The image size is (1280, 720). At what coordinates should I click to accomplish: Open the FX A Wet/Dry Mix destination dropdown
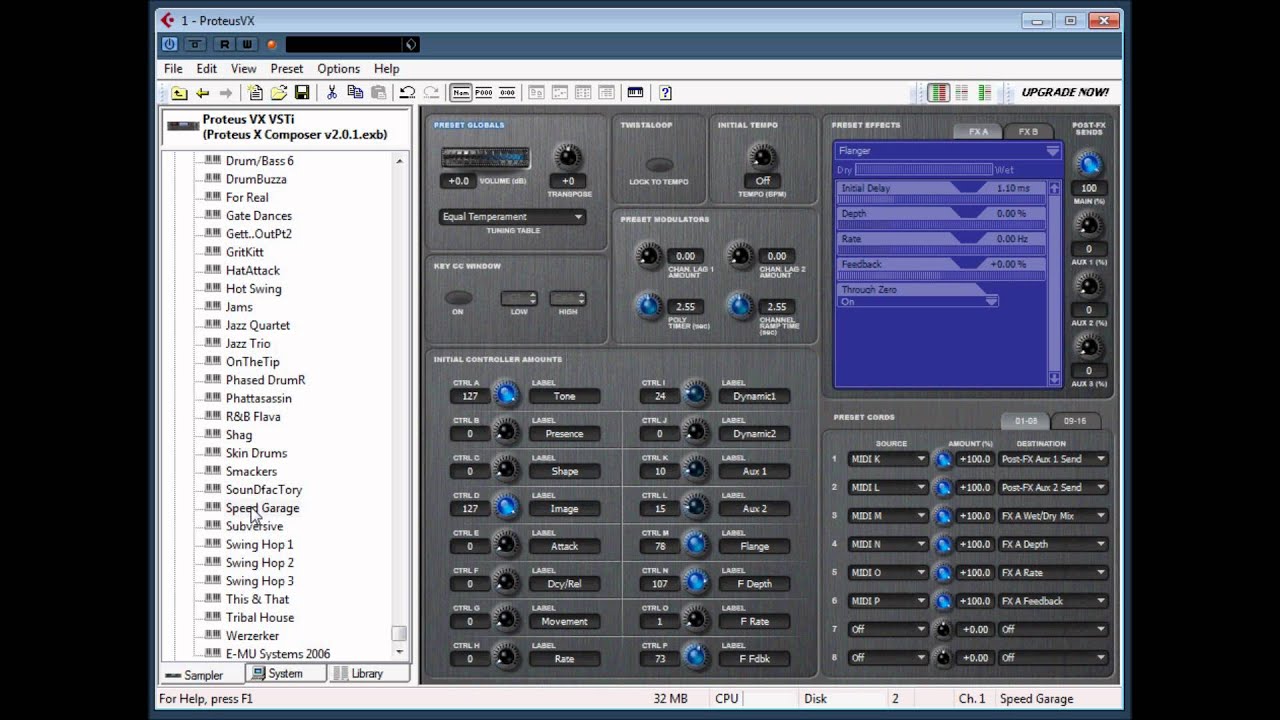[x=1053, y=516]
